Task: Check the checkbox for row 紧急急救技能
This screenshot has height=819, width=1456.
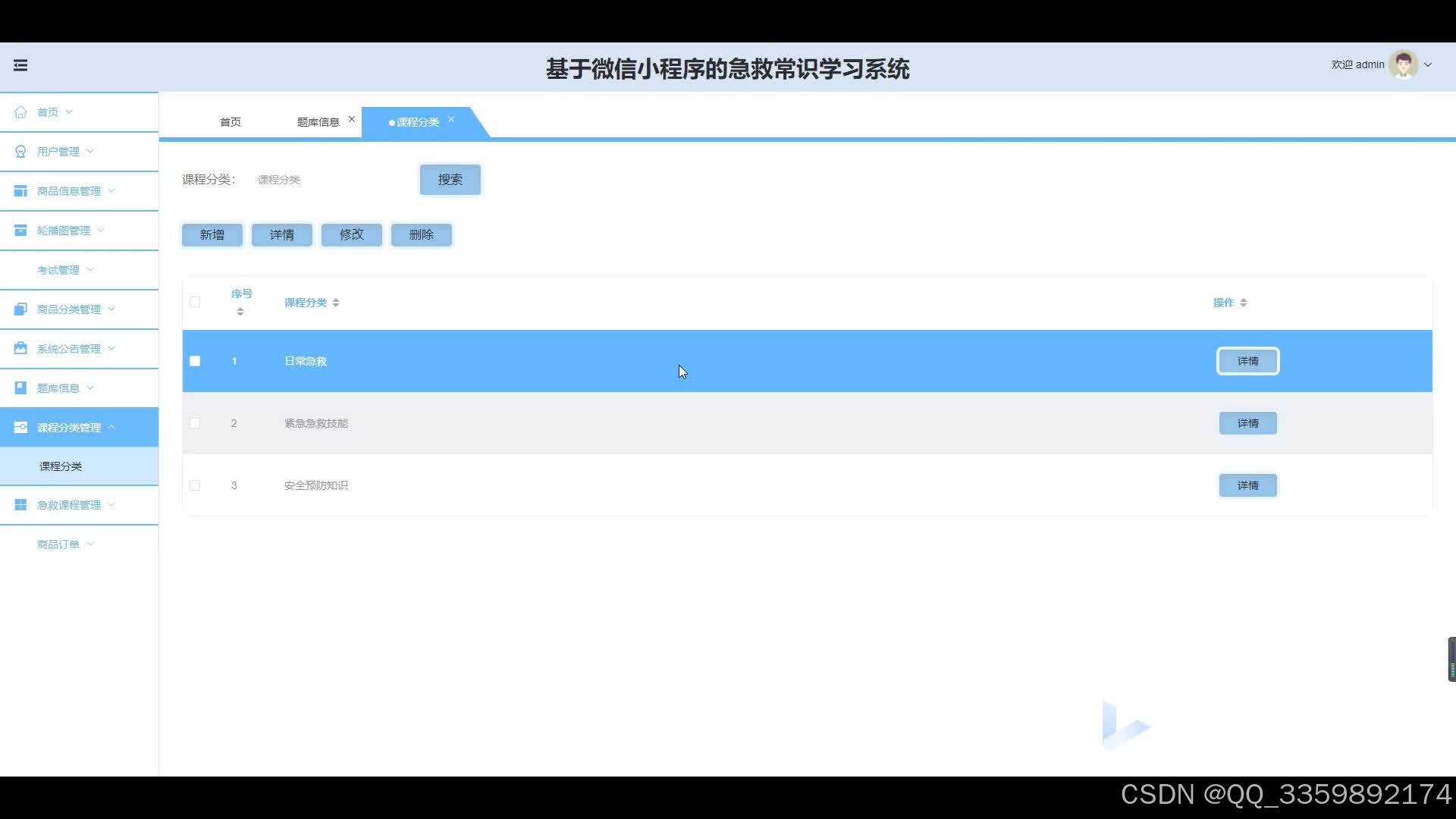Action: [195, 423]
